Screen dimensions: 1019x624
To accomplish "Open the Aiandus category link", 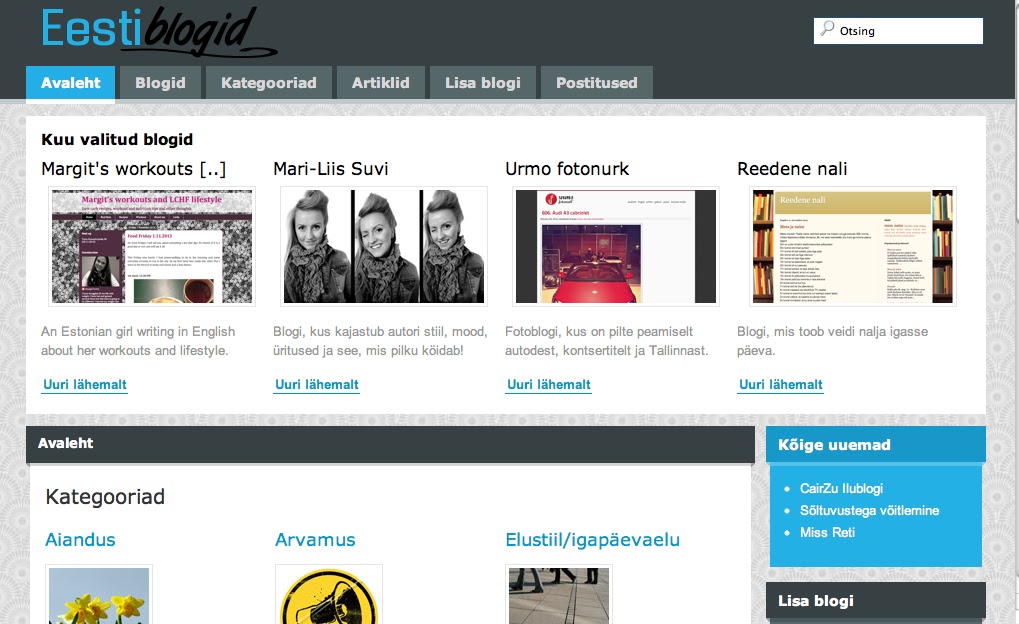I will click(x=80, y=540).
